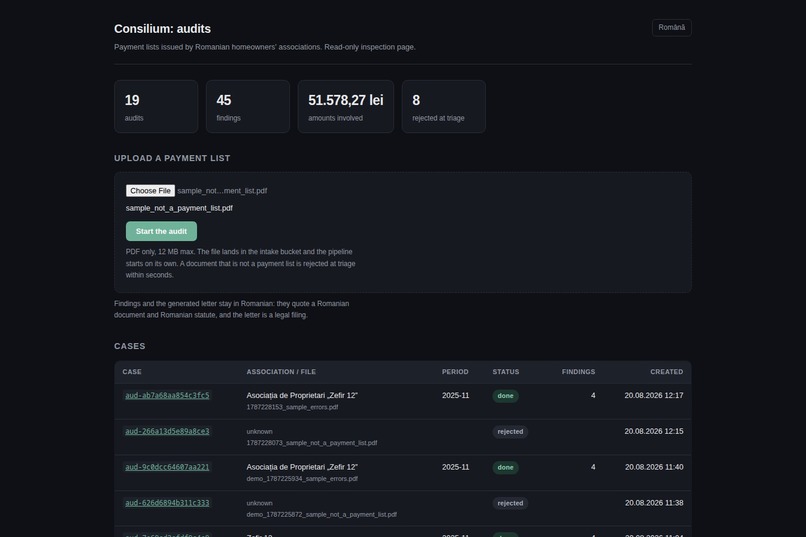Image resolution: width=806 pixels, height=537 pixels.
Task: Click the FINDINGS column header
Action: [x=578, y=372]
